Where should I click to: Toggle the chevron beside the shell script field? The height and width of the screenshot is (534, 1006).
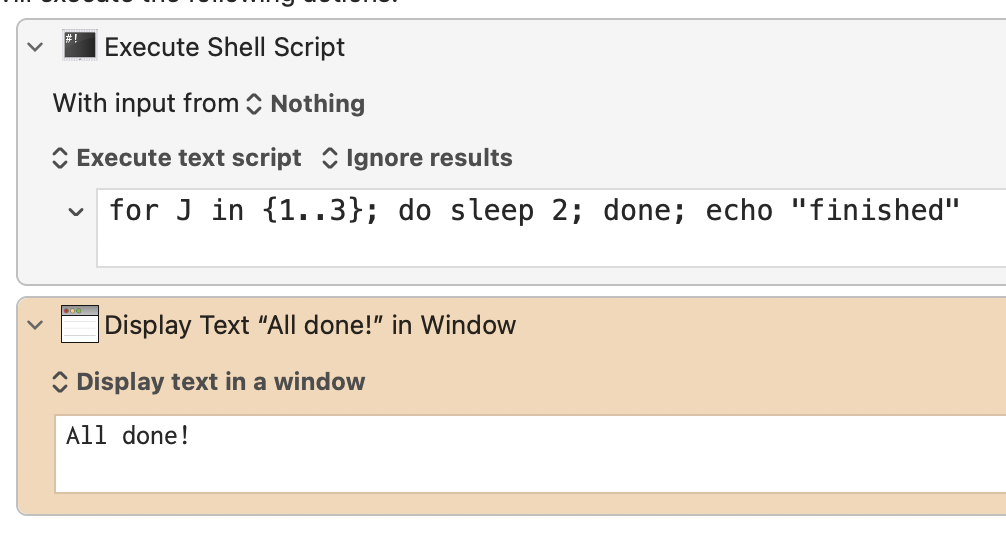tap(75, 212)
